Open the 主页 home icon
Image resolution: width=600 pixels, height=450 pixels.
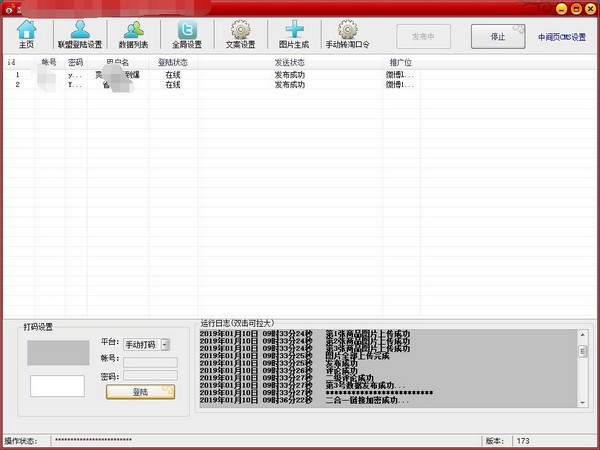click(x=27, y=35)
